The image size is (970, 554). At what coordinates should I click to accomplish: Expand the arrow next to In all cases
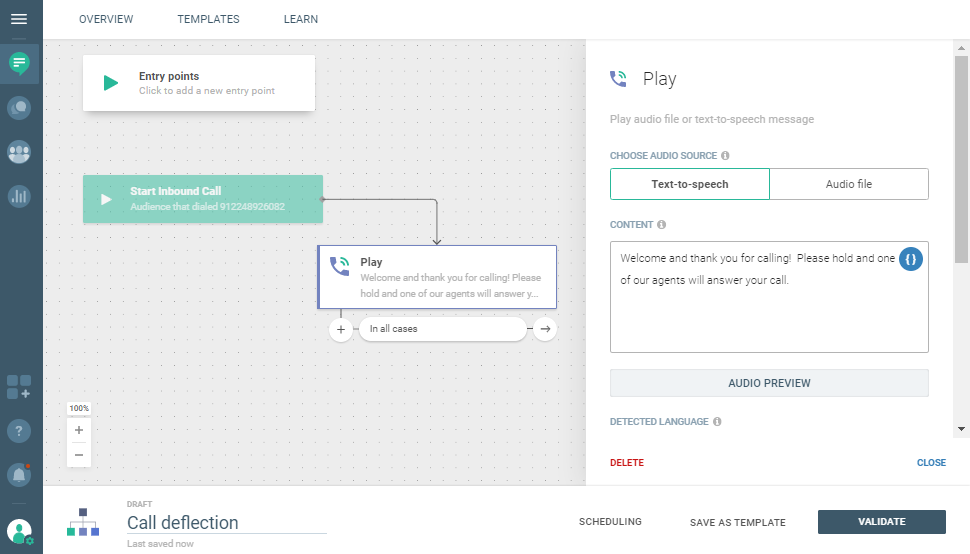click(545, 329)
